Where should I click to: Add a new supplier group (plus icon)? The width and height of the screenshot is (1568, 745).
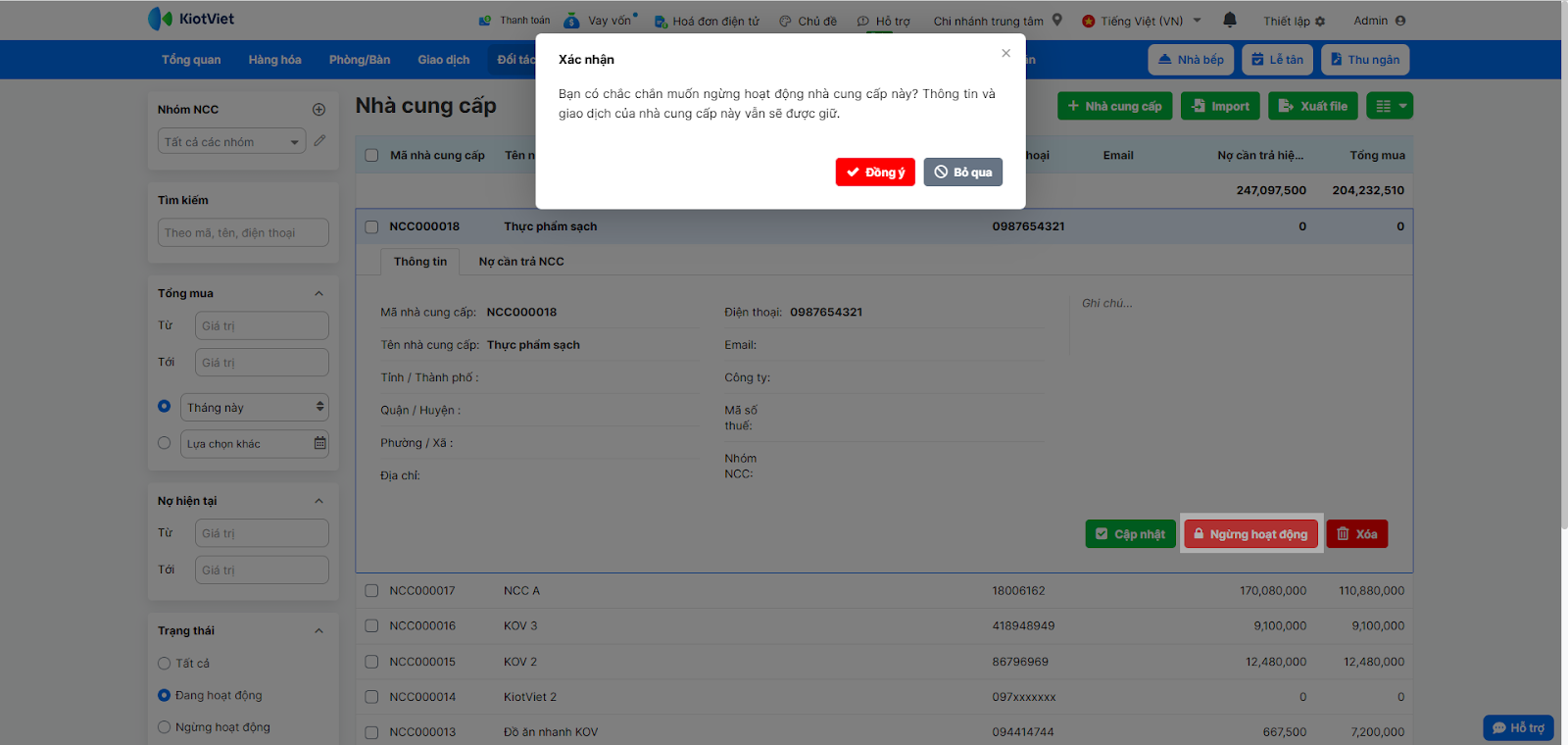[x=318, y=110]
